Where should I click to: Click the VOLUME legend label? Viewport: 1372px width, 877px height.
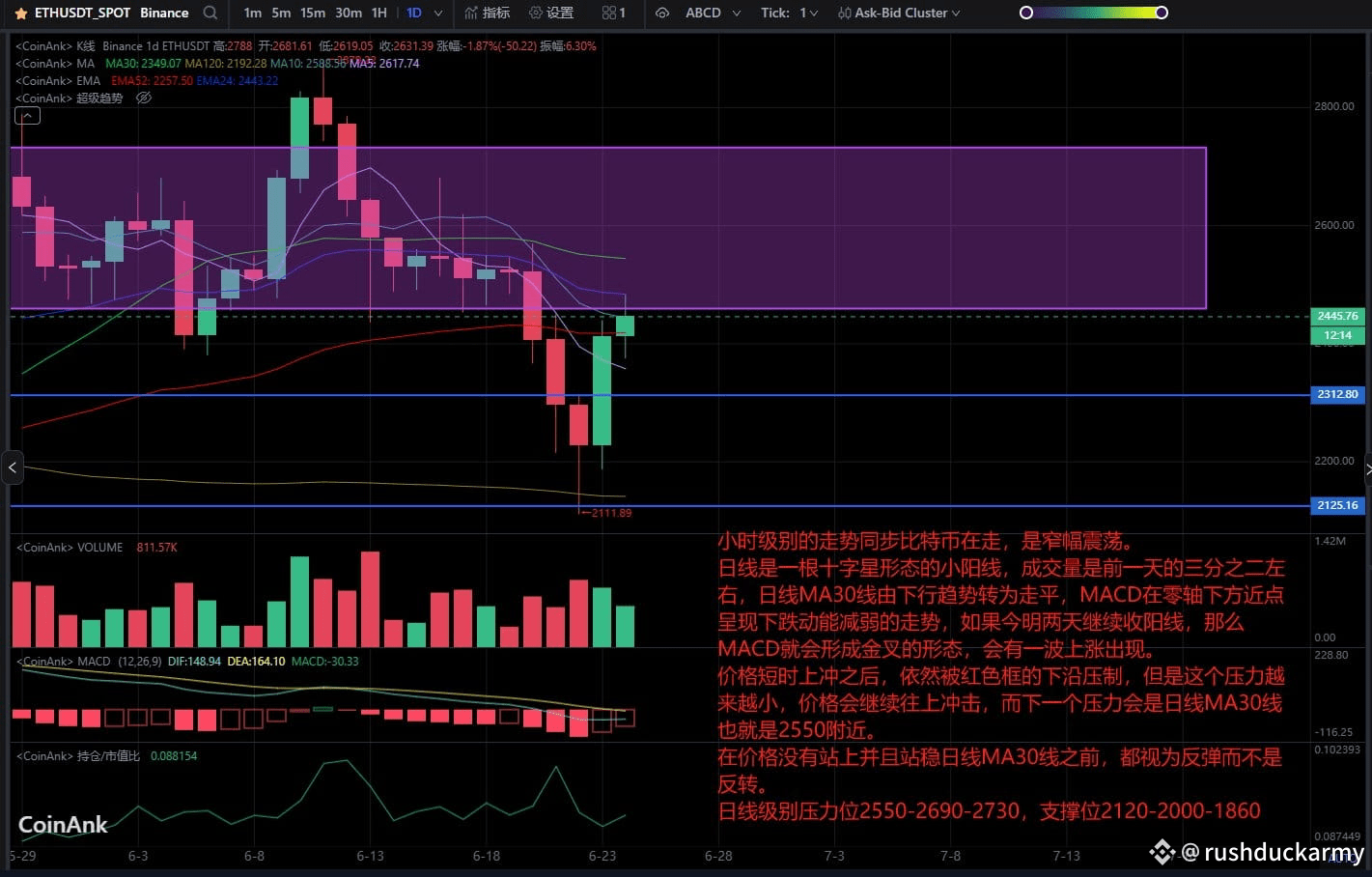point(100,548)
